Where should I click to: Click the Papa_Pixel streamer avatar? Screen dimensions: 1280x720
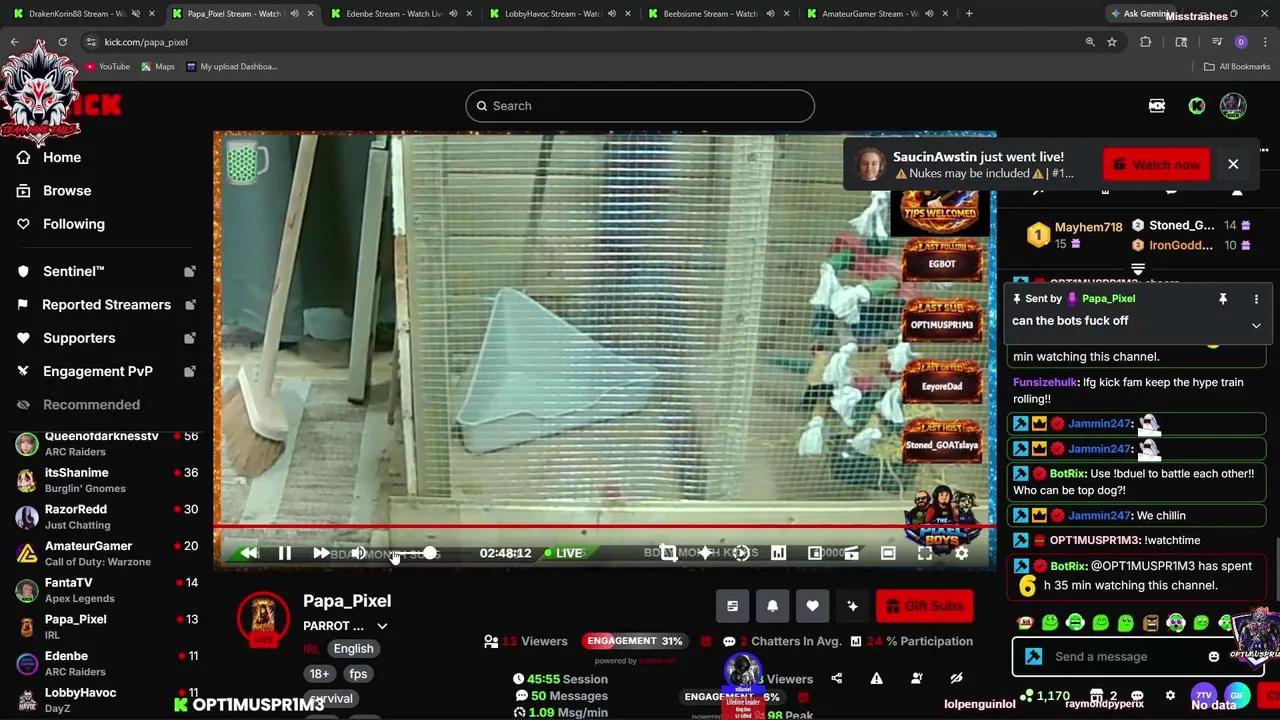(263, 617)
